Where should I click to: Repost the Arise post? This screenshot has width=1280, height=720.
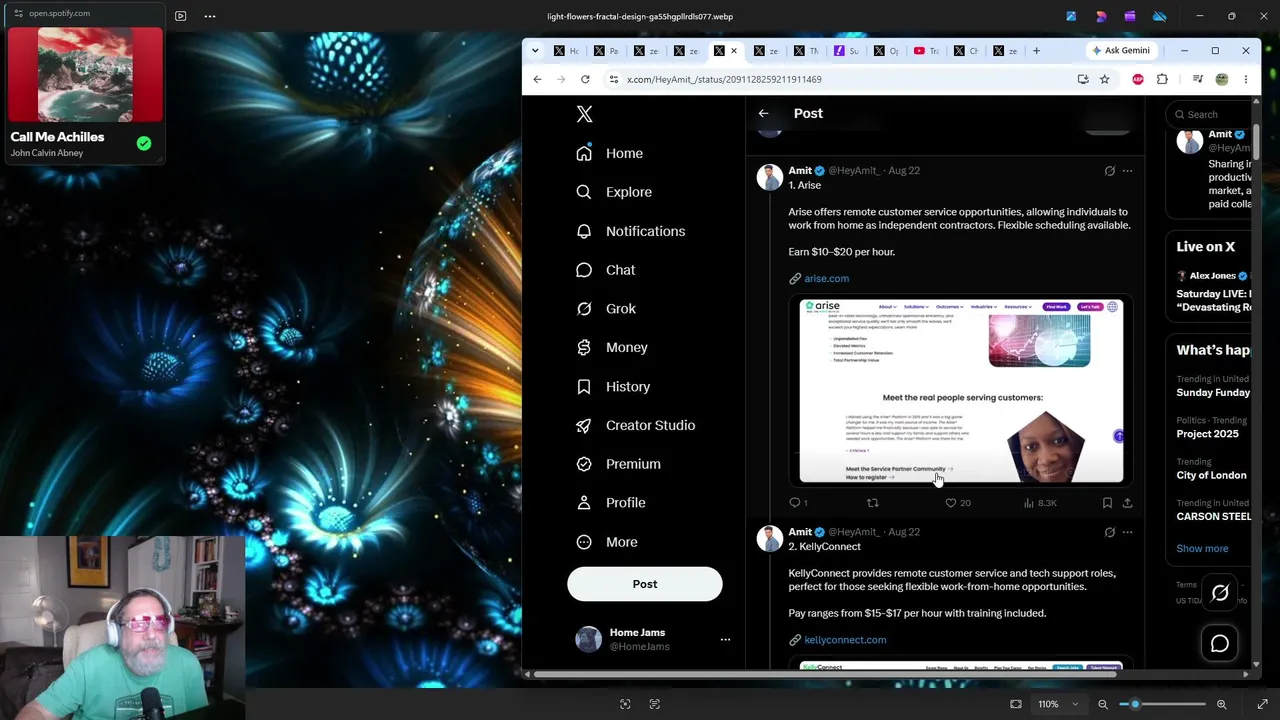coord(872,503)
